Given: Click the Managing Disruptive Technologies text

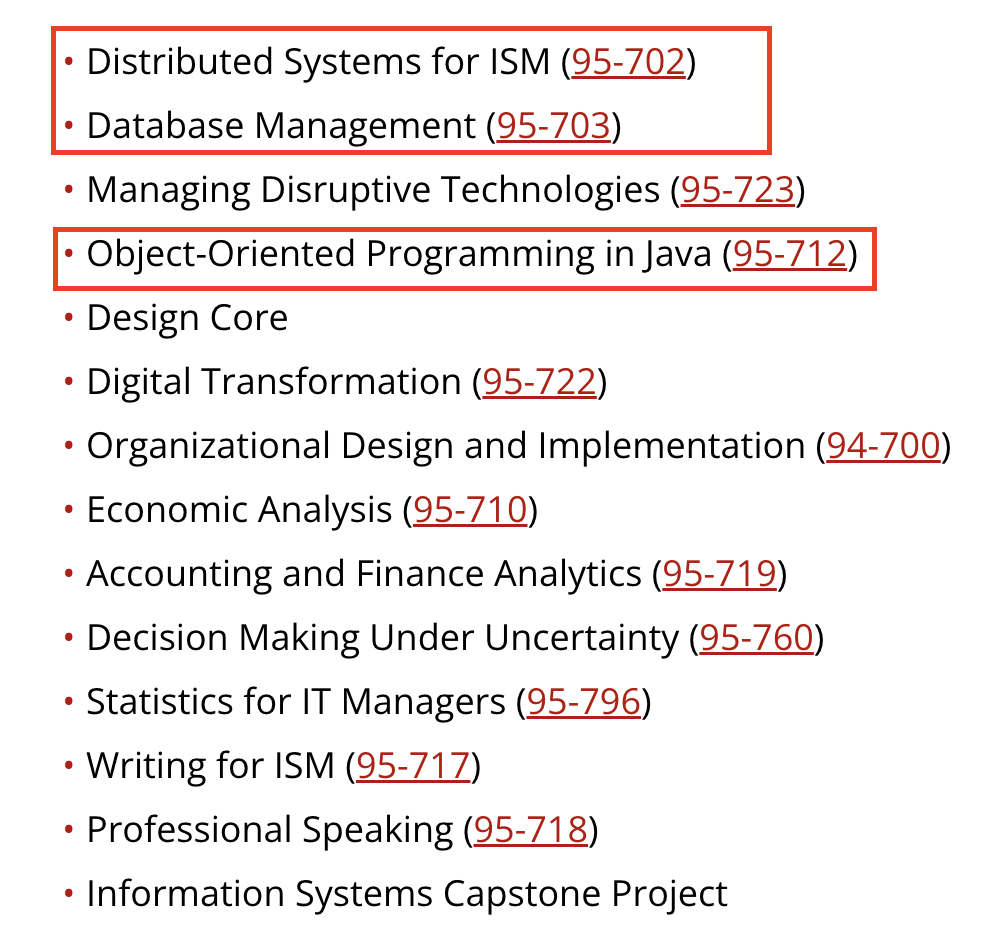Looking at the screenshot, I should (x=373, y=190).
